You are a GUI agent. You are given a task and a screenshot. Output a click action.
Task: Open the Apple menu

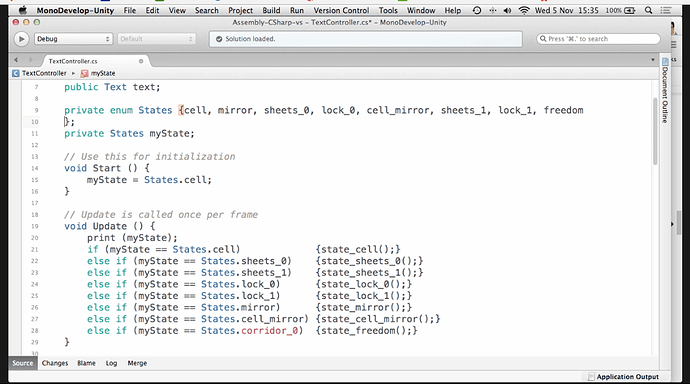tap(22, 10)
